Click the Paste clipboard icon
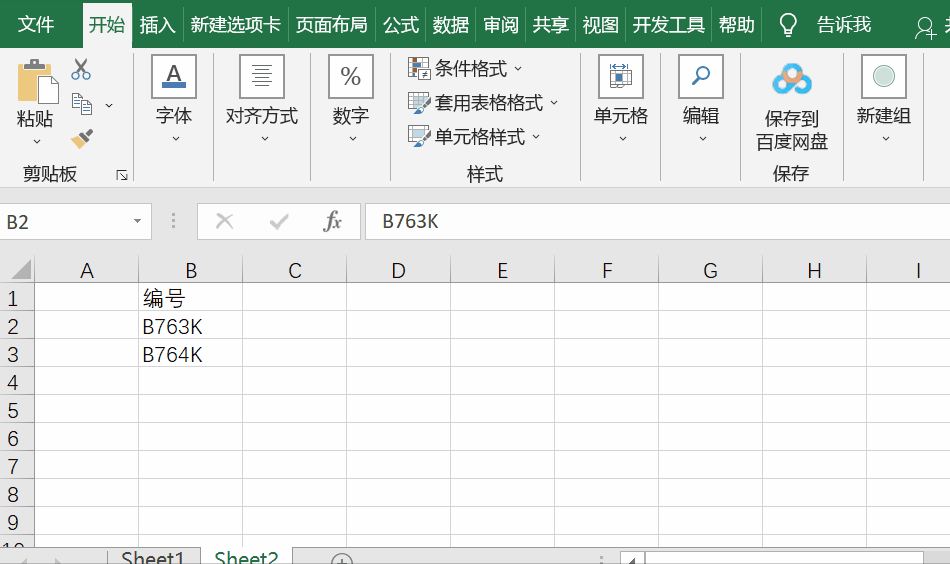950x564 pixels. point(37,81)
